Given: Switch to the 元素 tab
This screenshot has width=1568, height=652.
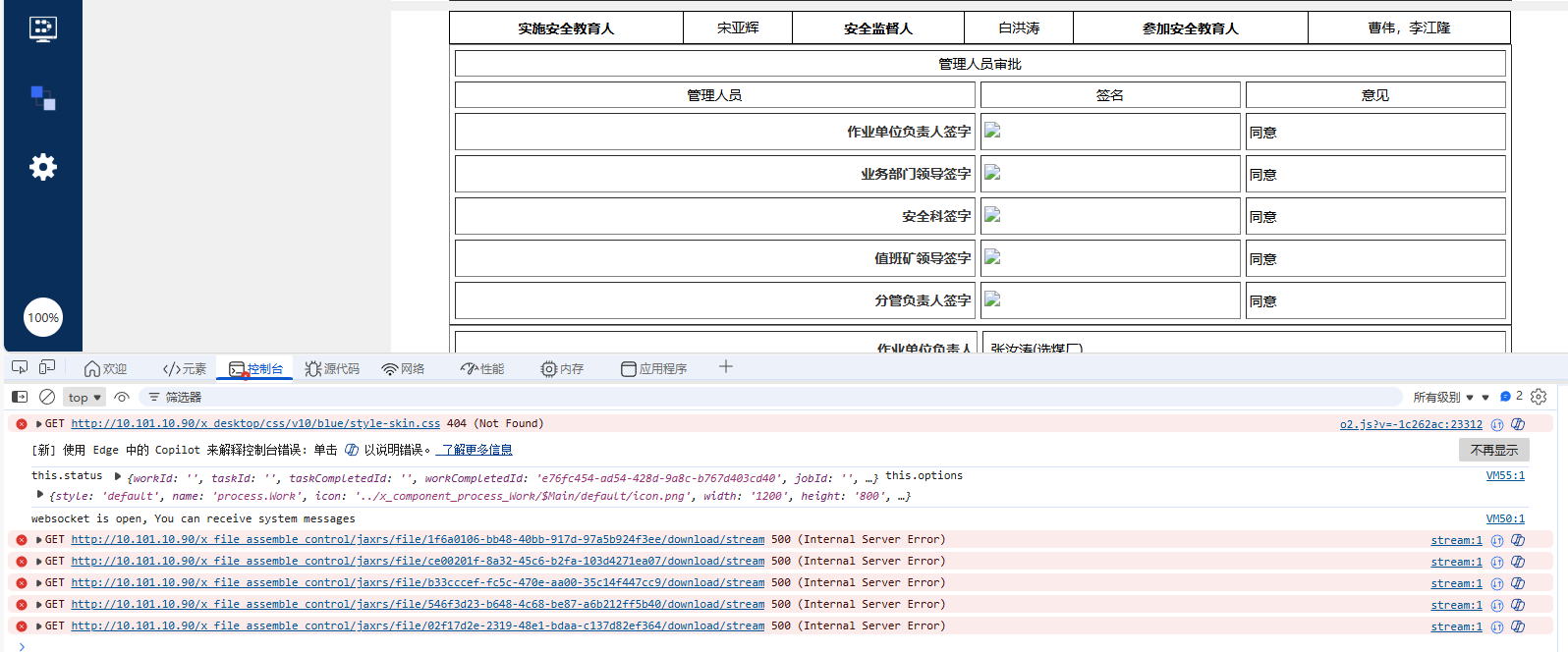Looking at the screenshot, I should tap(185, 369).
